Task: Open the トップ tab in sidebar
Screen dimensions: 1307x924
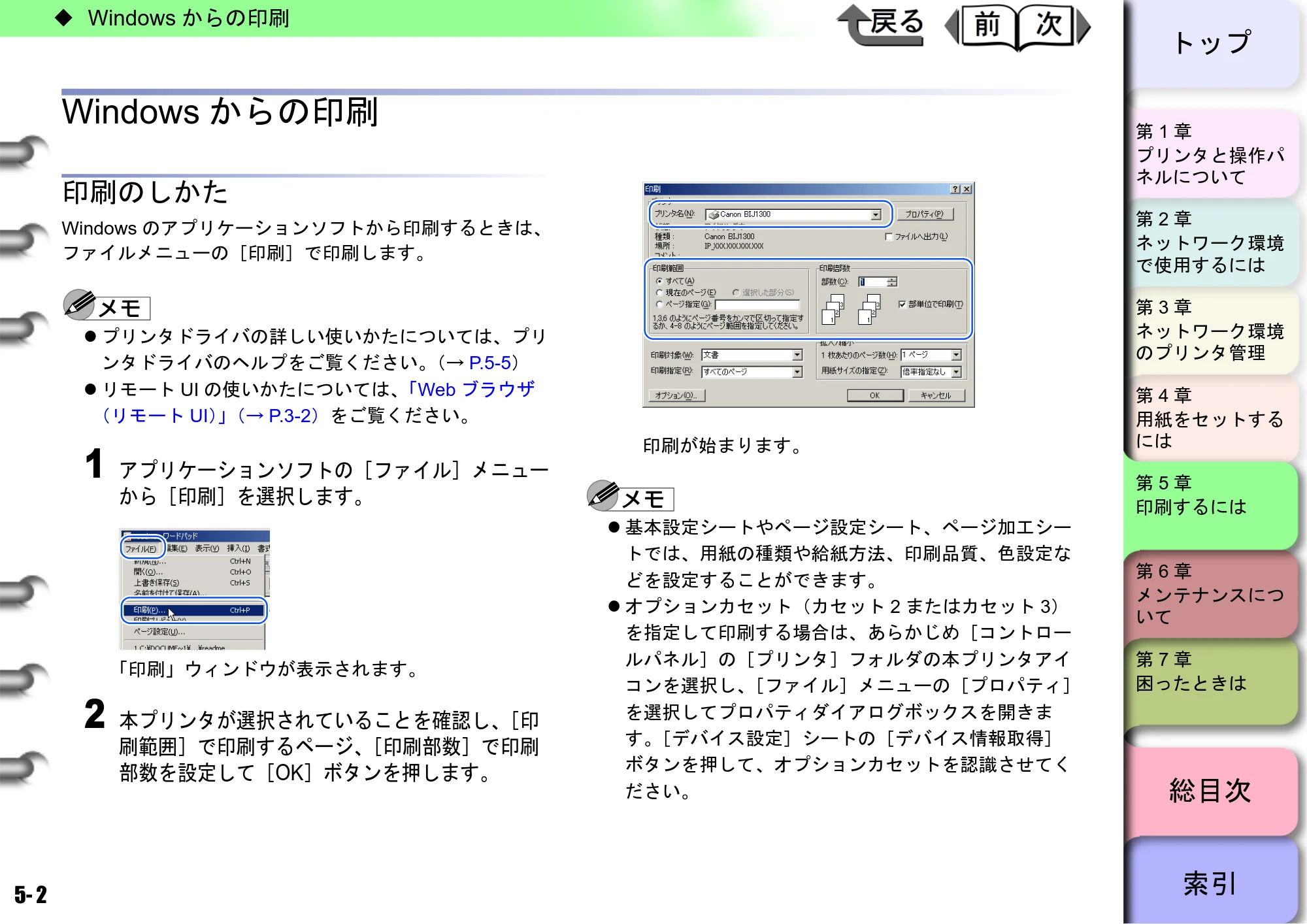Action: tap(1212, 43)
